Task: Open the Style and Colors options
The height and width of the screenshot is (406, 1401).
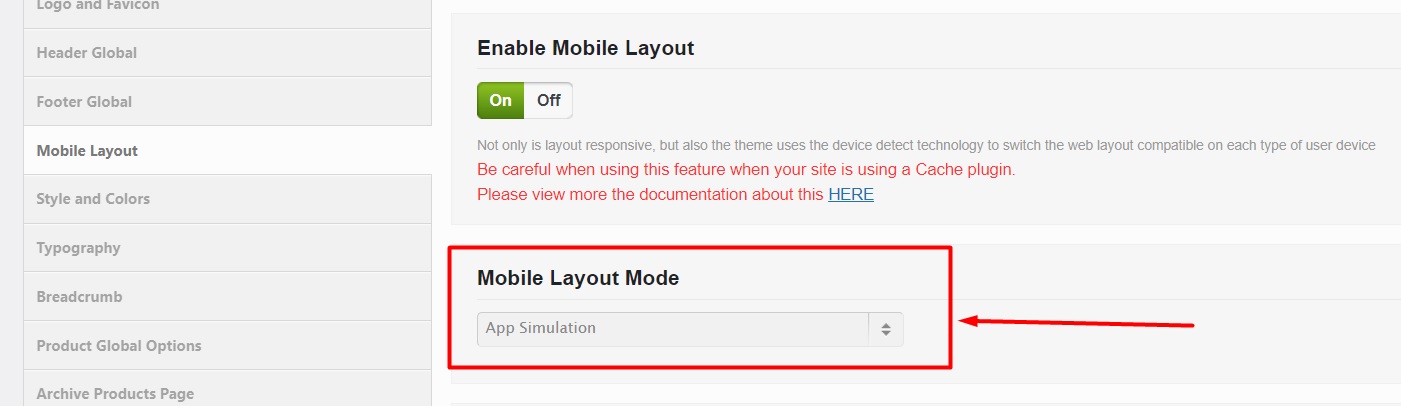Action: pos(93,198)
